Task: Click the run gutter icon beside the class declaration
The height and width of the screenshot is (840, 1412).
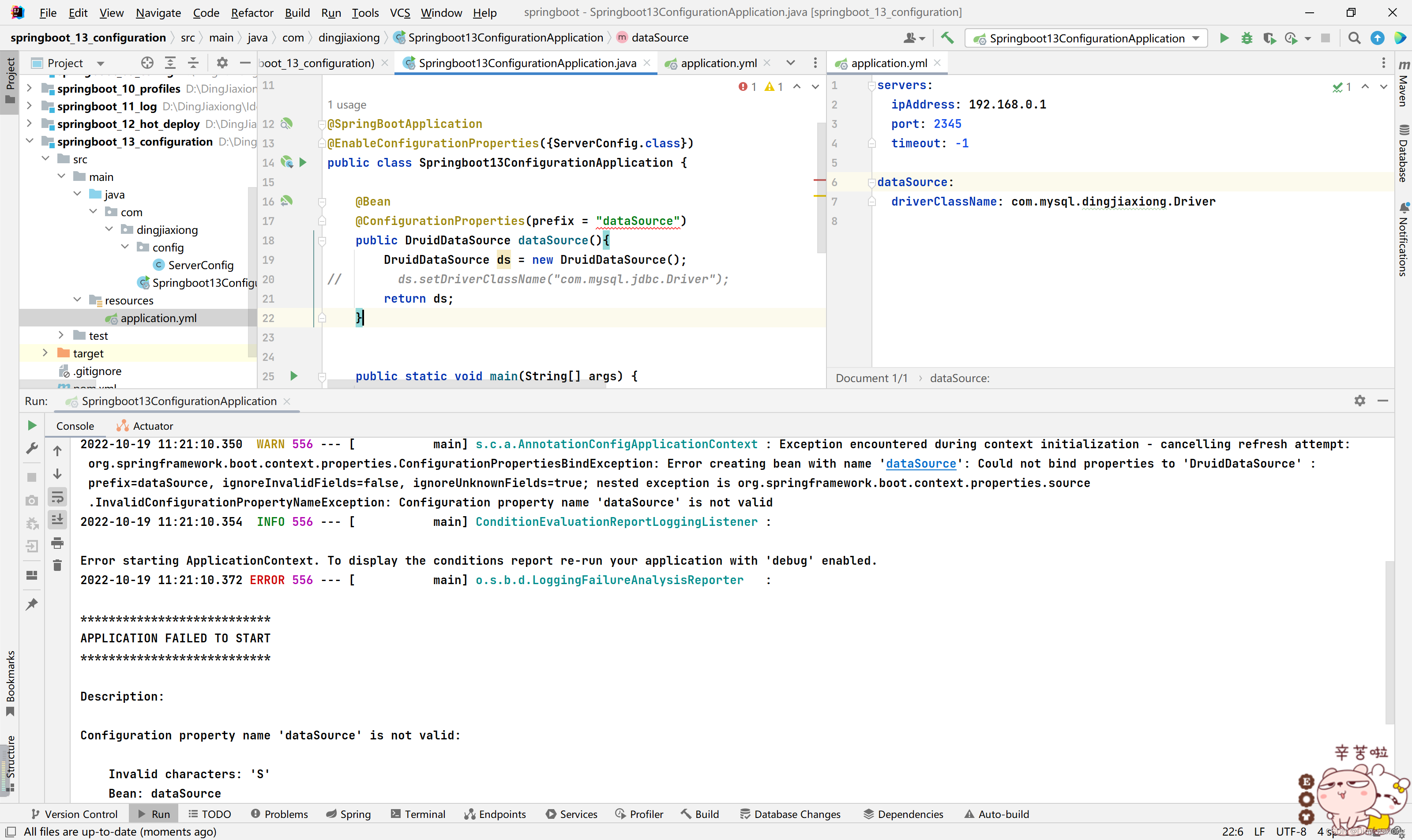Action: (303, 163)
